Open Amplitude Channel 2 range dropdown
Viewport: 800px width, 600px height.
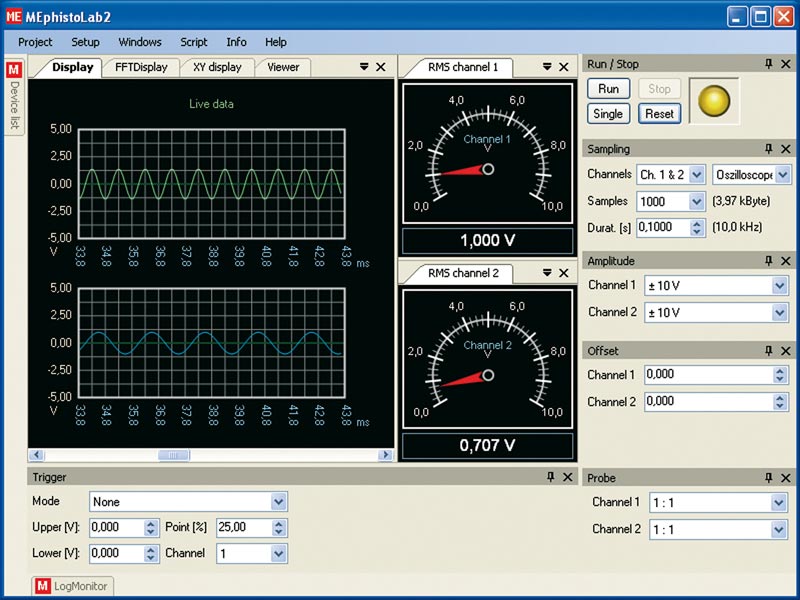click(780, 312)
